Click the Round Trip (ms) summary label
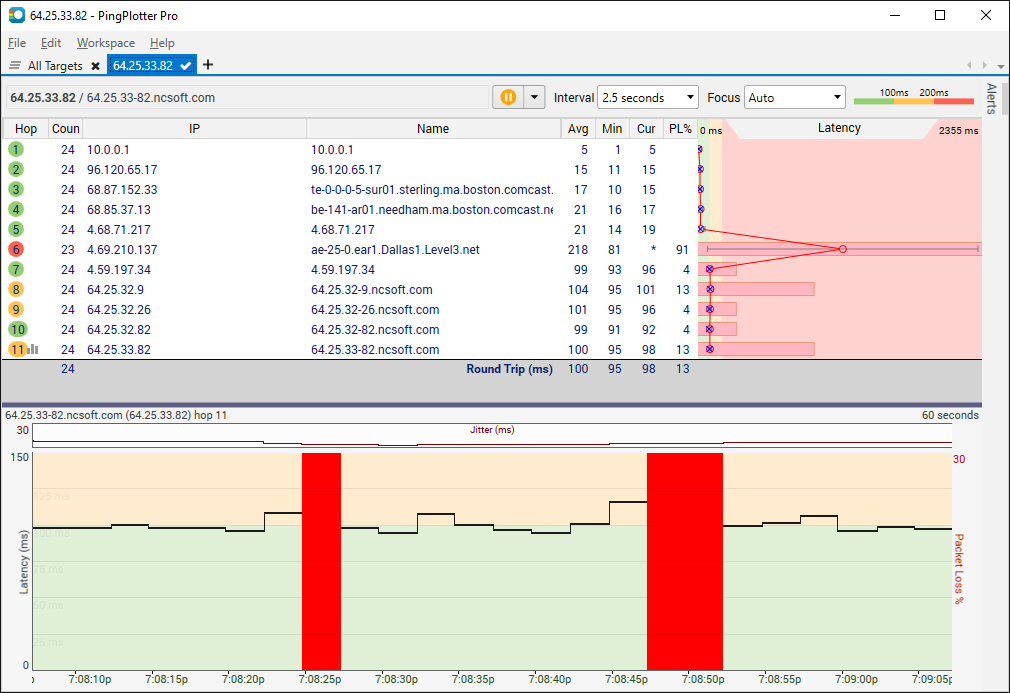 pyautogui.click(x=510, y=369)
